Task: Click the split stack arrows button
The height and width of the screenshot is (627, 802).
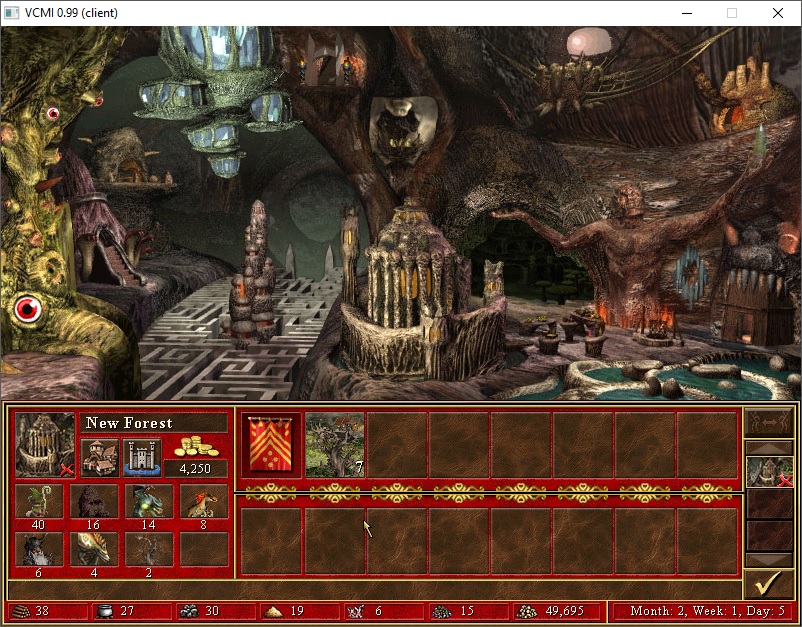Action: point(769,422)
